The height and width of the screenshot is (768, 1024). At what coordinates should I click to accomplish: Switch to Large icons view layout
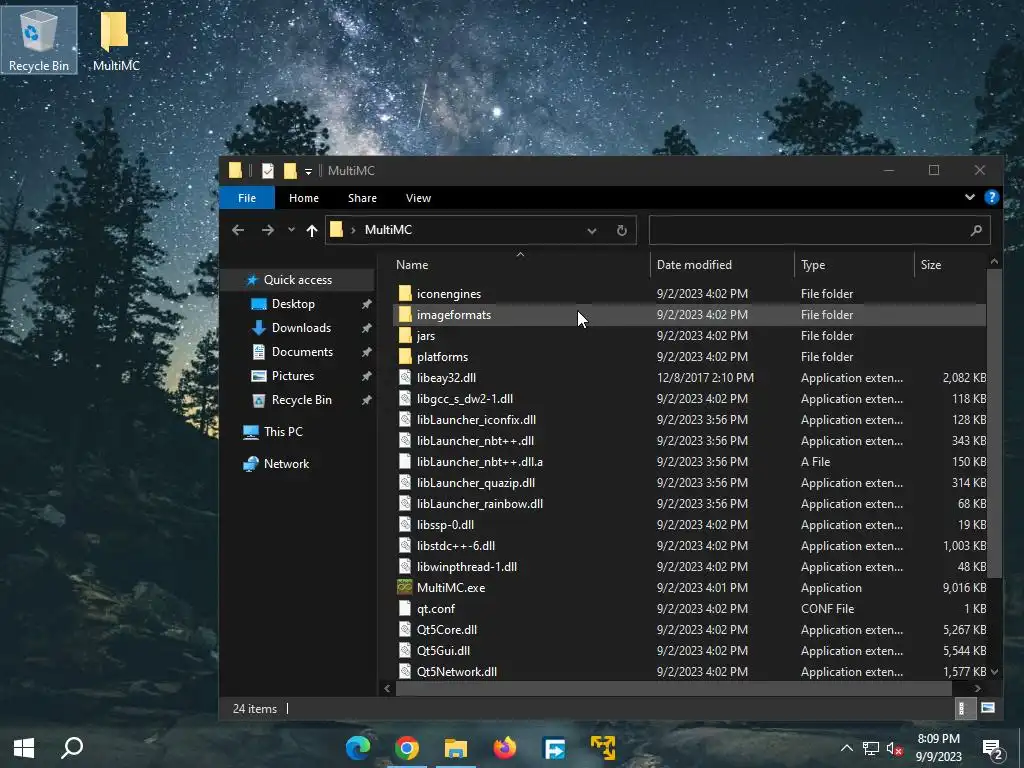point(987,708)
